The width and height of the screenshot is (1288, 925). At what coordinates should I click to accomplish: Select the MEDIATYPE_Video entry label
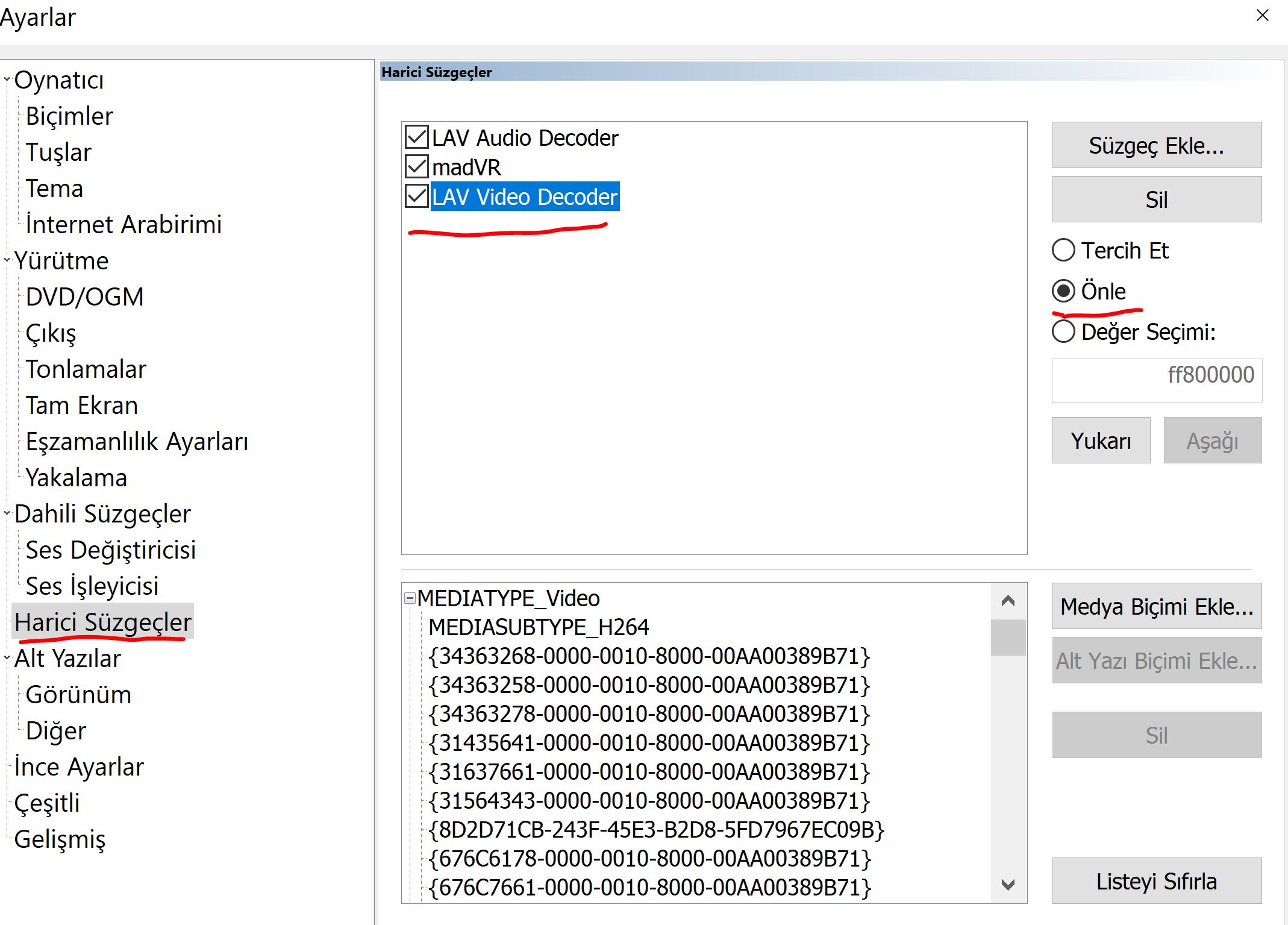click(508, 598)
